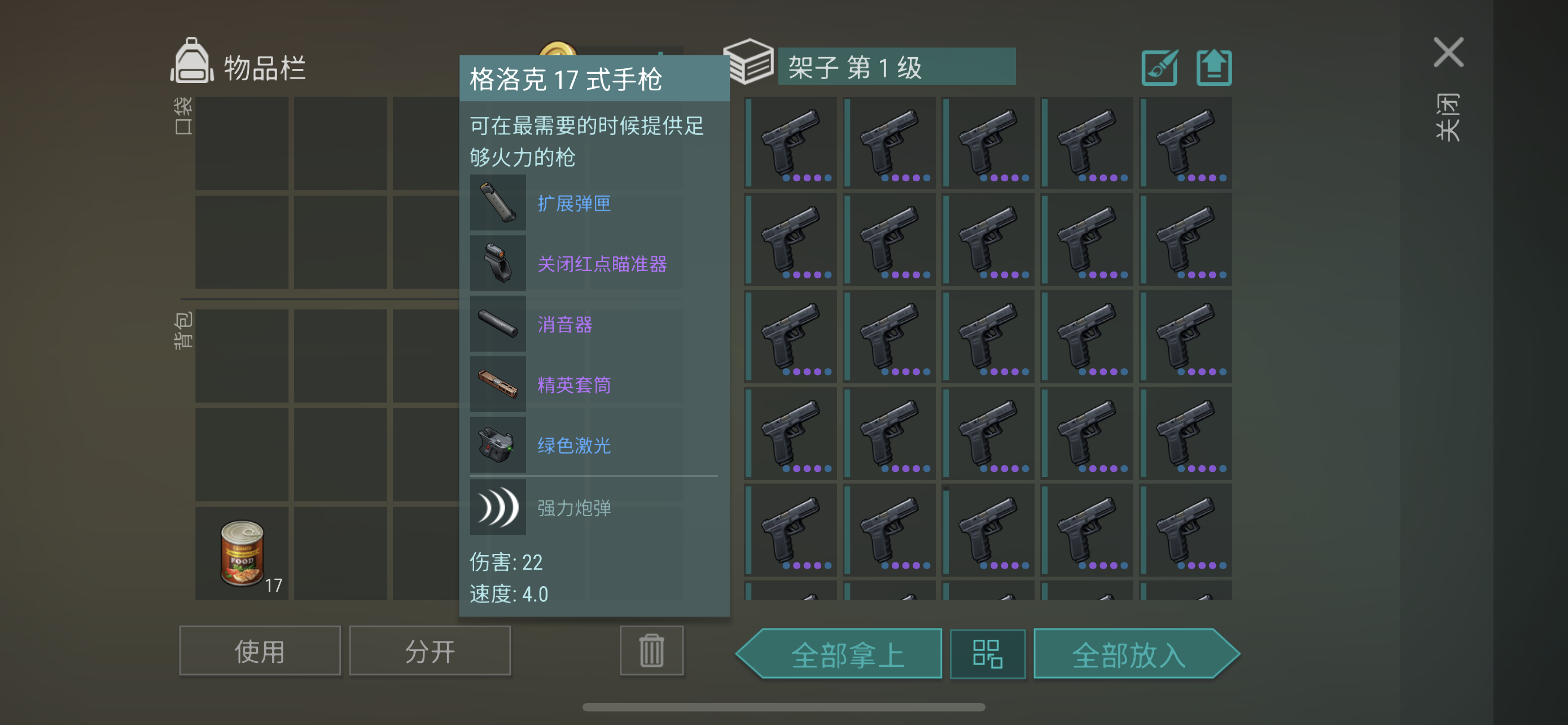This screenshot has height=725, width=1568.
Task: Click the shelf name field 架子 第1级
Action: tap(897, 67)
